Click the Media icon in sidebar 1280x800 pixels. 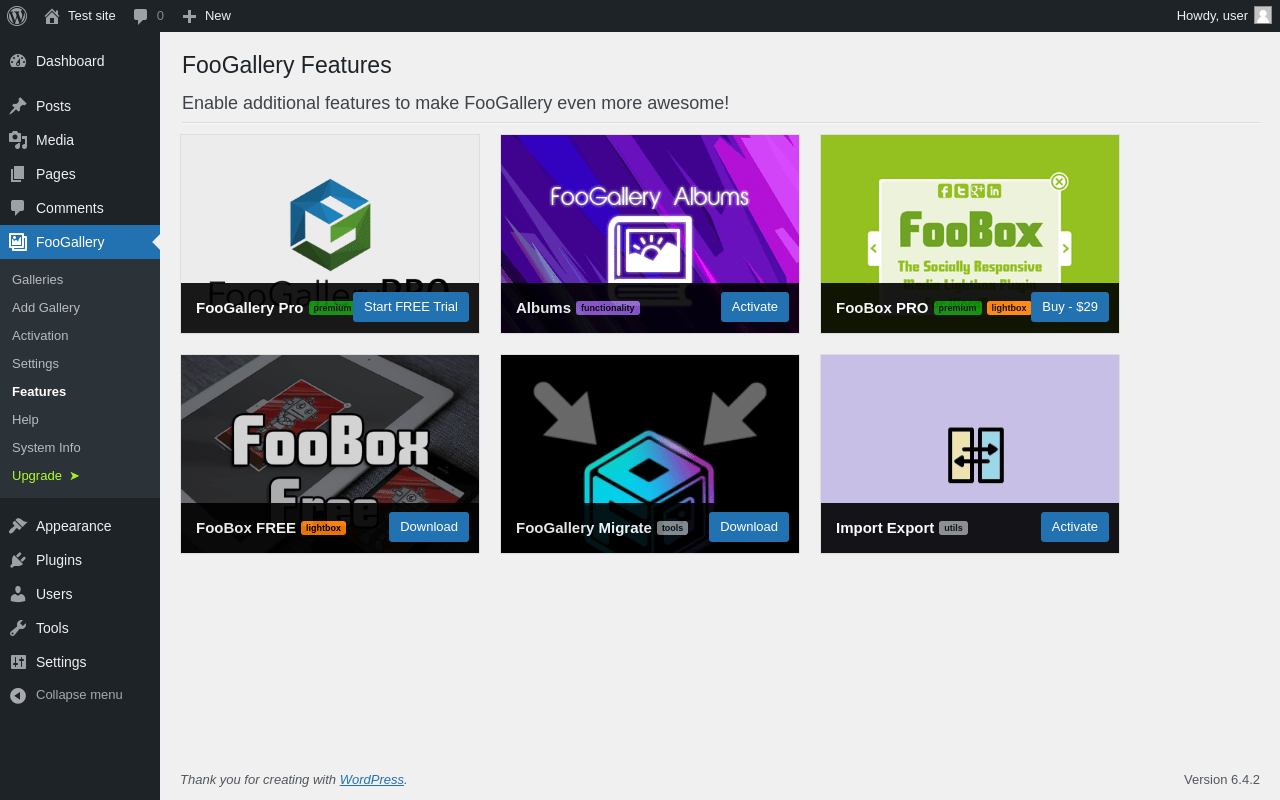(18, 140)
